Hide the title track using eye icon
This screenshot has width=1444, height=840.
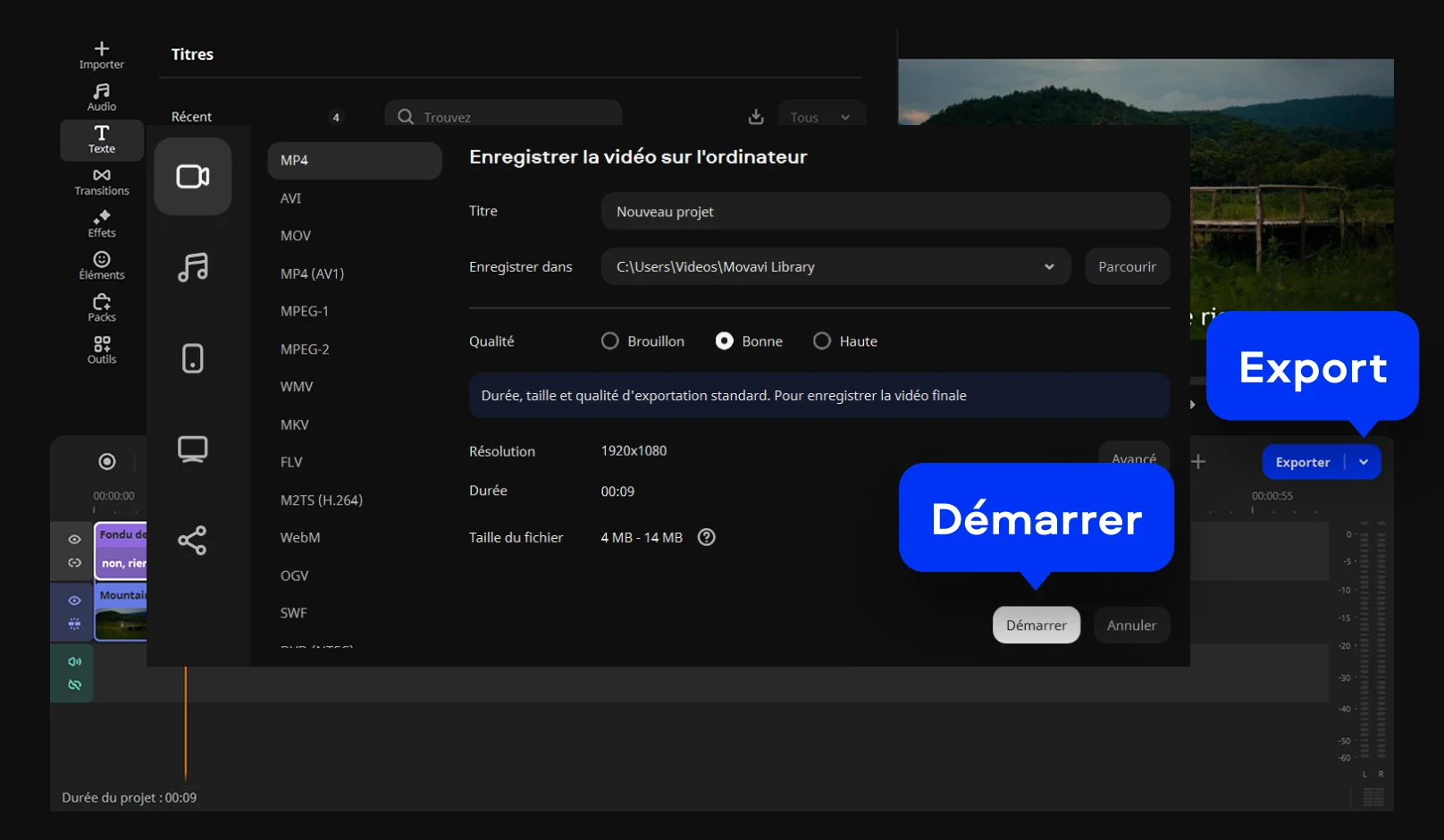coord(74,539)
